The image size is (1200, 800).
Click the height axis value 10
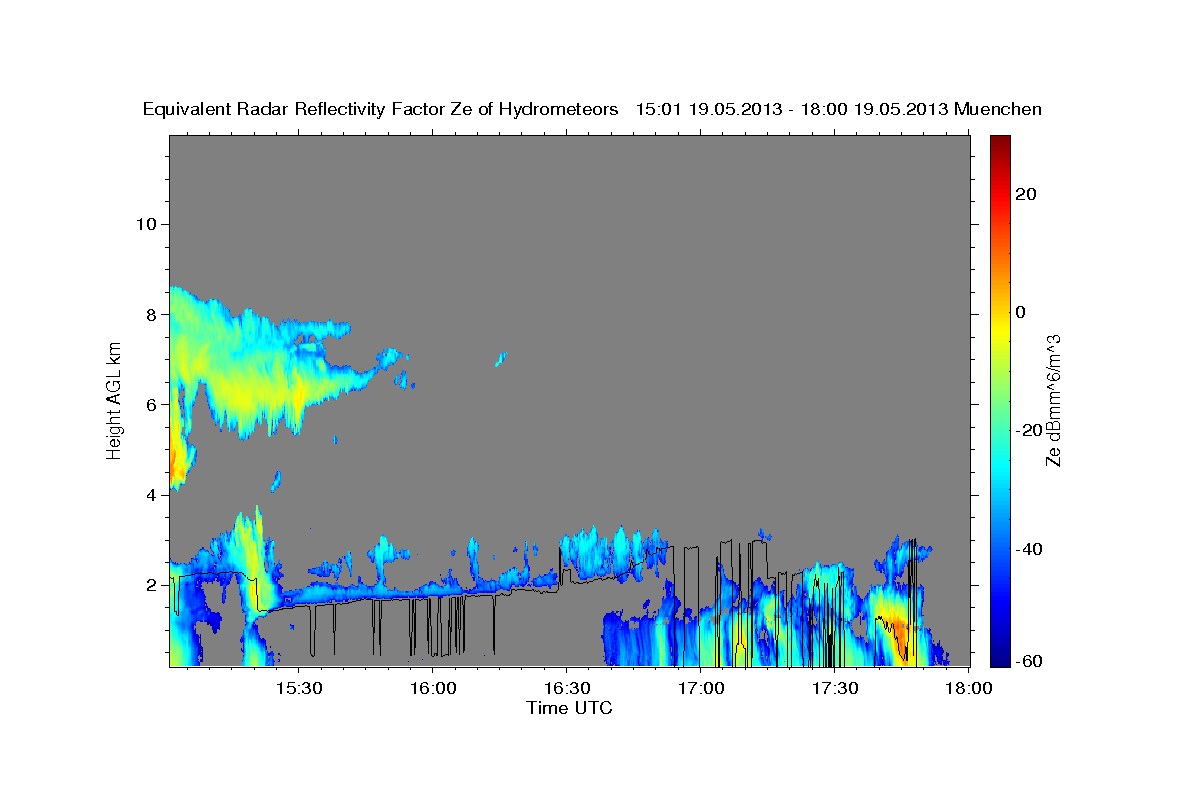click(145, 224)
